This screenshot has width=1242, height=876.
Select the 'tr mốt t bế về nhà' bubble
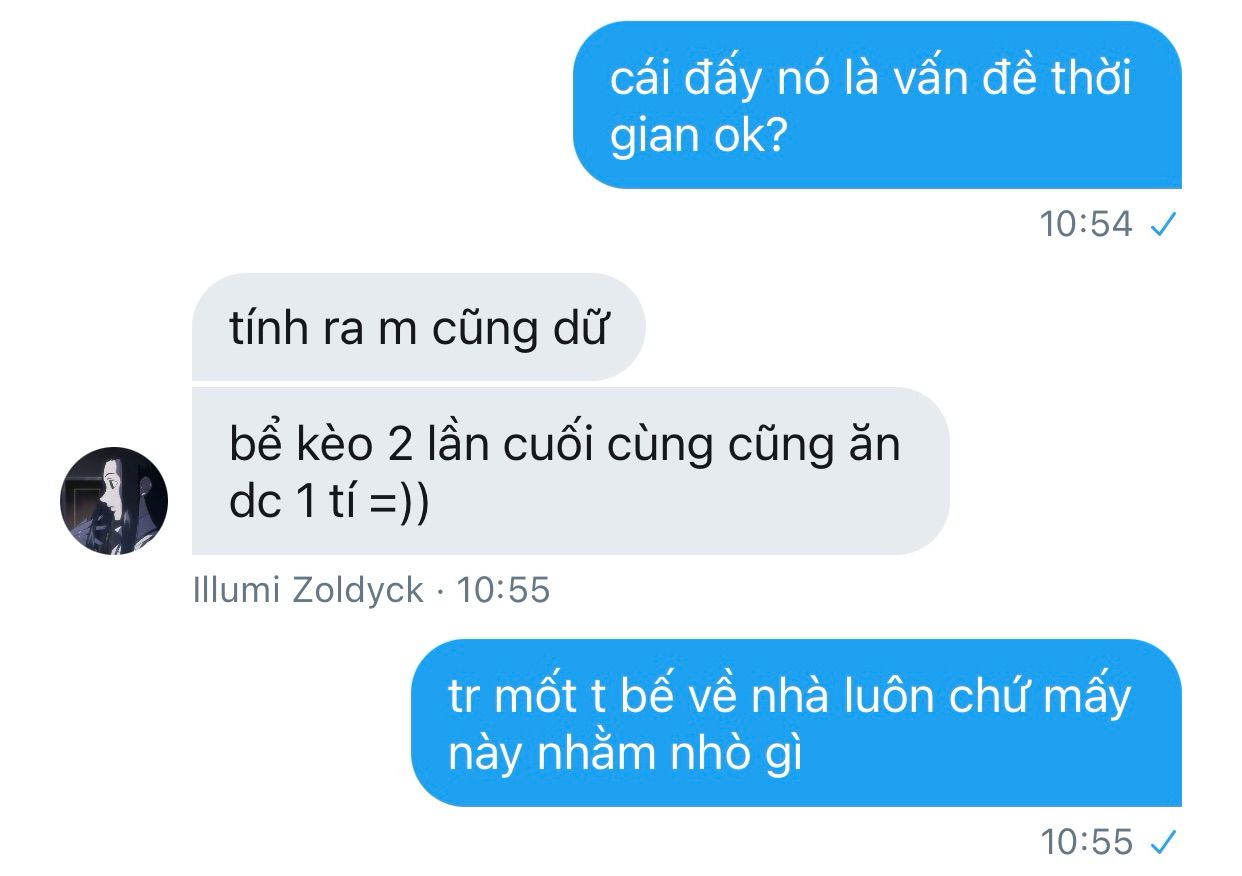coord(796,723)
